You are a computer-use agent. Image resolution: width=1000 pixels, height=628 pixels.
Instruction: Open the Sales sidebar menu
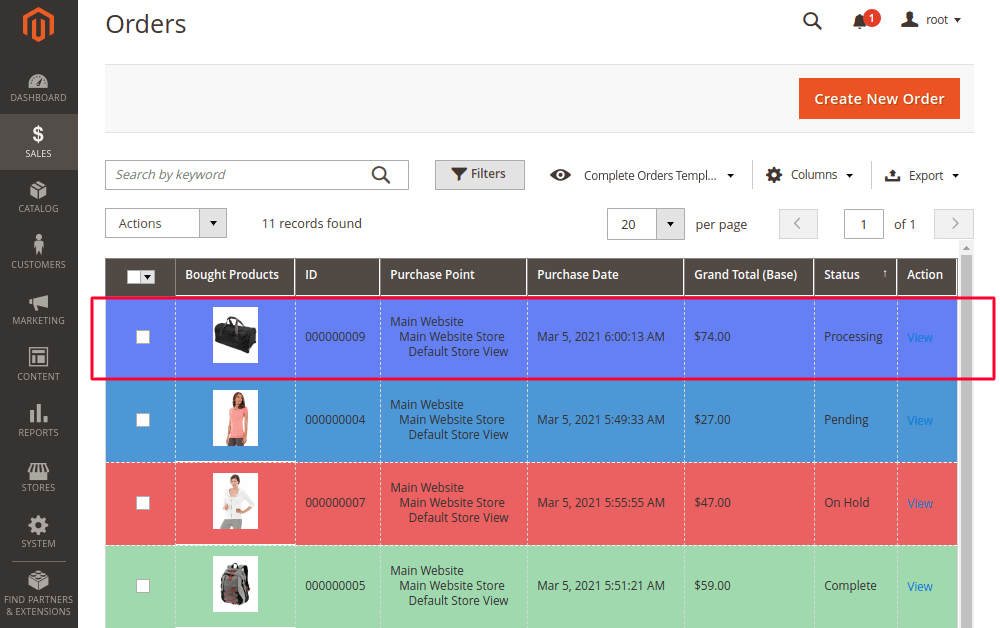38,142
